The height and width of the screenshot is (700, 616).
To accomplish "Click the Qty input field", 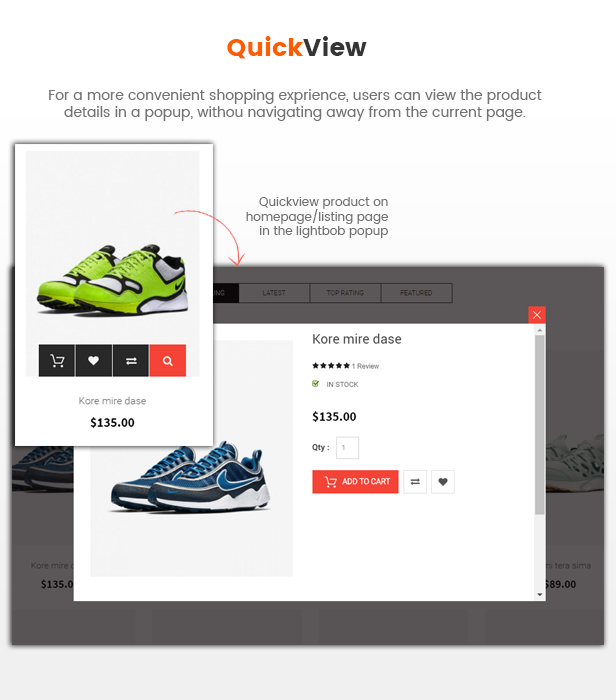I will (x=347, y=448).
